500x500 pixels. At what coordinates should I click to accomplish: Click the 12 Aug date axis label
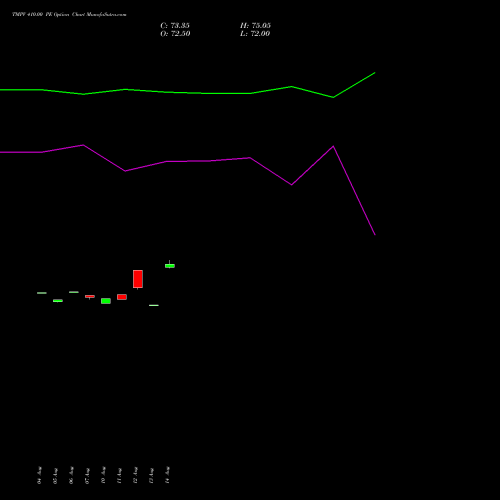click(x=135, y=475)
